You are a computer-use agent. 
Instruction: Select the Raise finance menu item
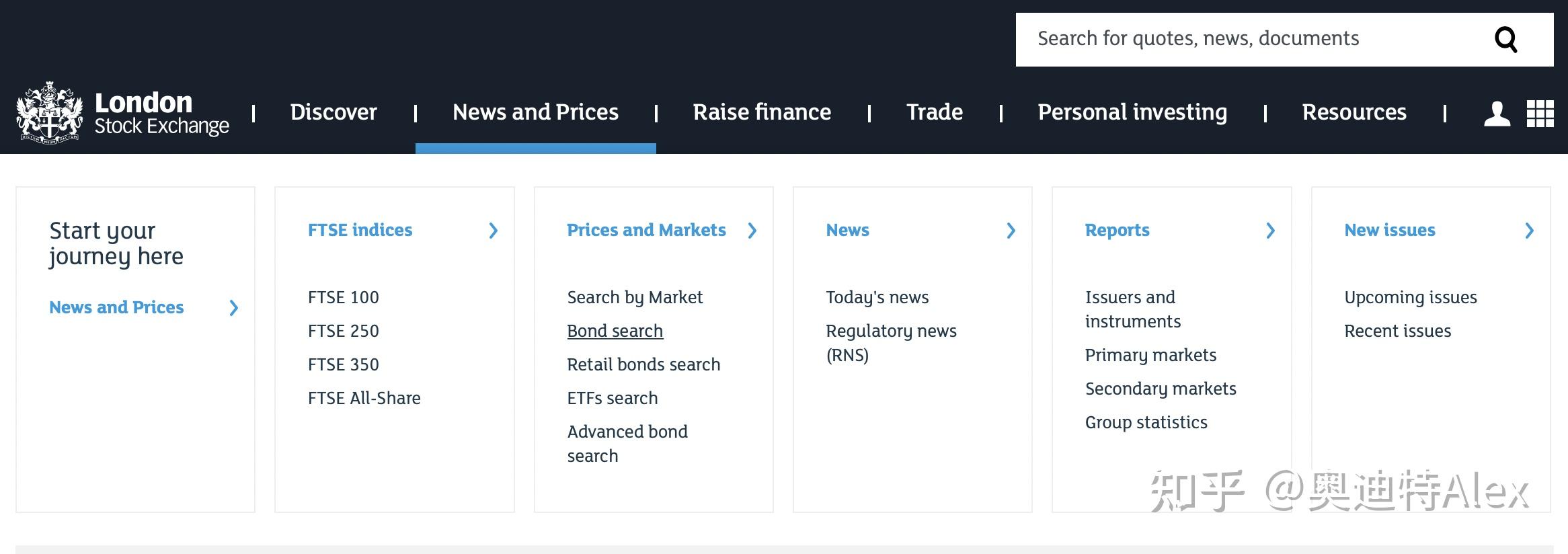click(762, 112)
